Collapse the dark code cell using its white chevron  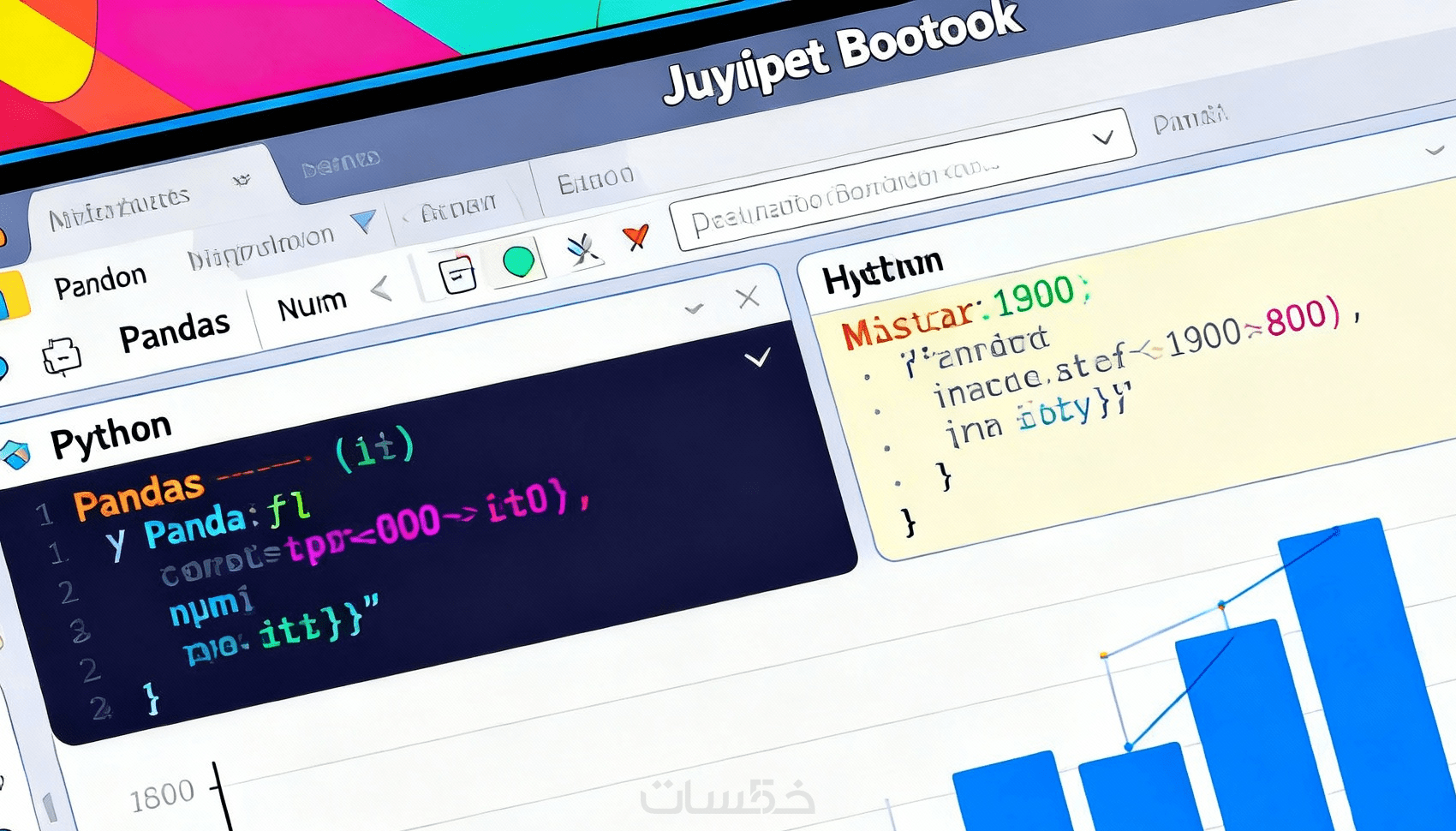(x=757, y=357)
